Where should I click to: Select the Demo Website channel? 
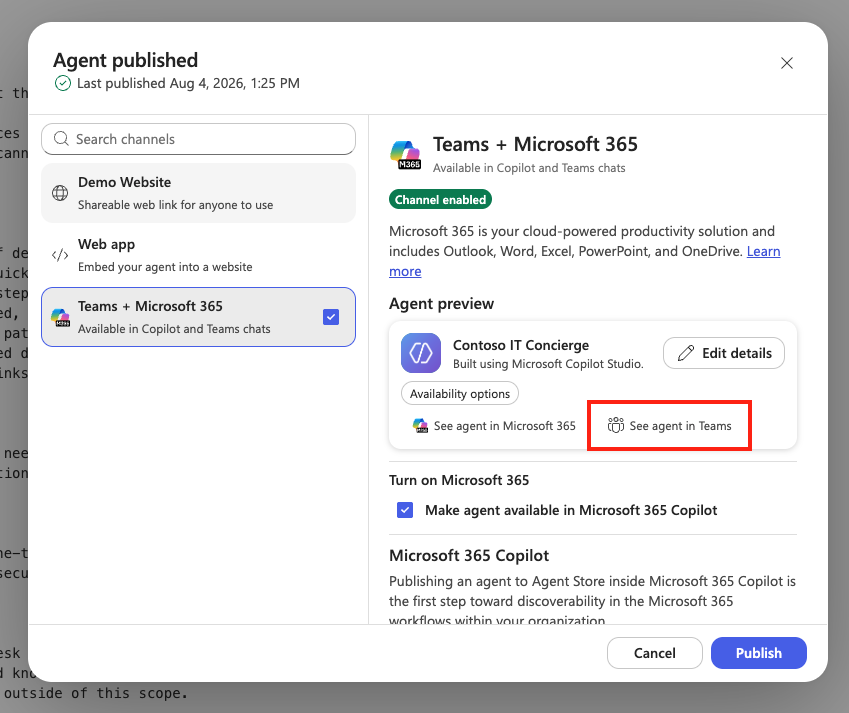click(198, 193)
